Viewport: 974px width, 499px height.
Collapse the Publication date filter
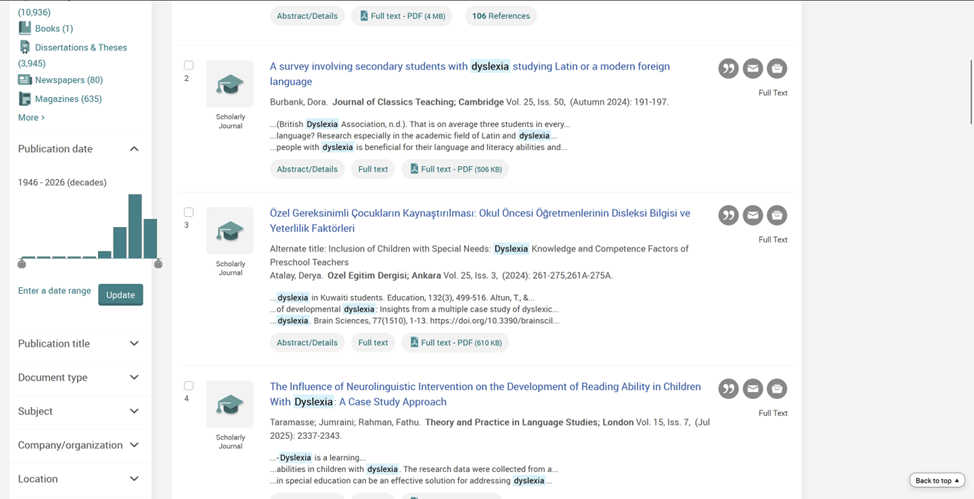click(134, 149)
